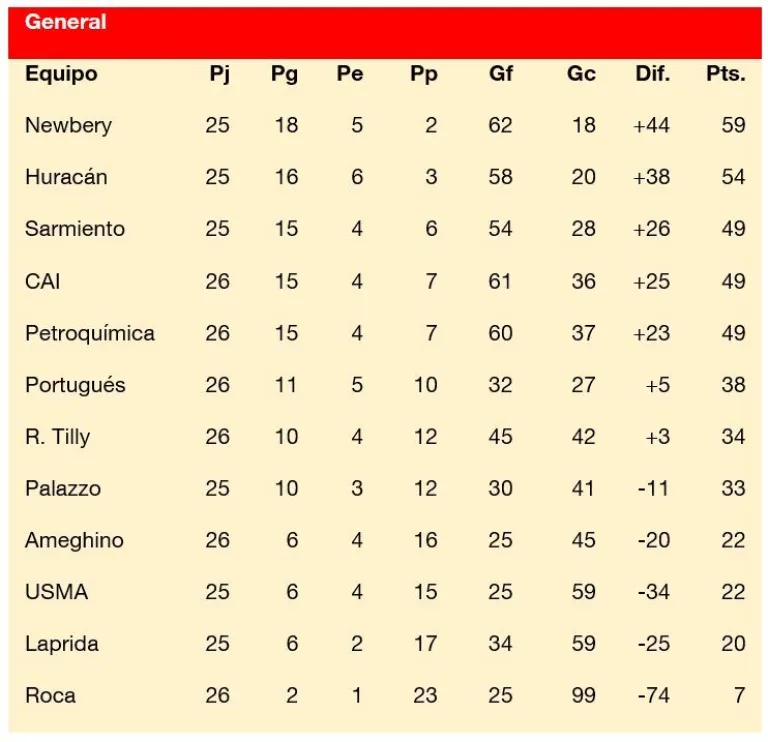This screenshot has height=742, width=768.
Task: Click the Ameghino team name
Action: coord(74,541)
